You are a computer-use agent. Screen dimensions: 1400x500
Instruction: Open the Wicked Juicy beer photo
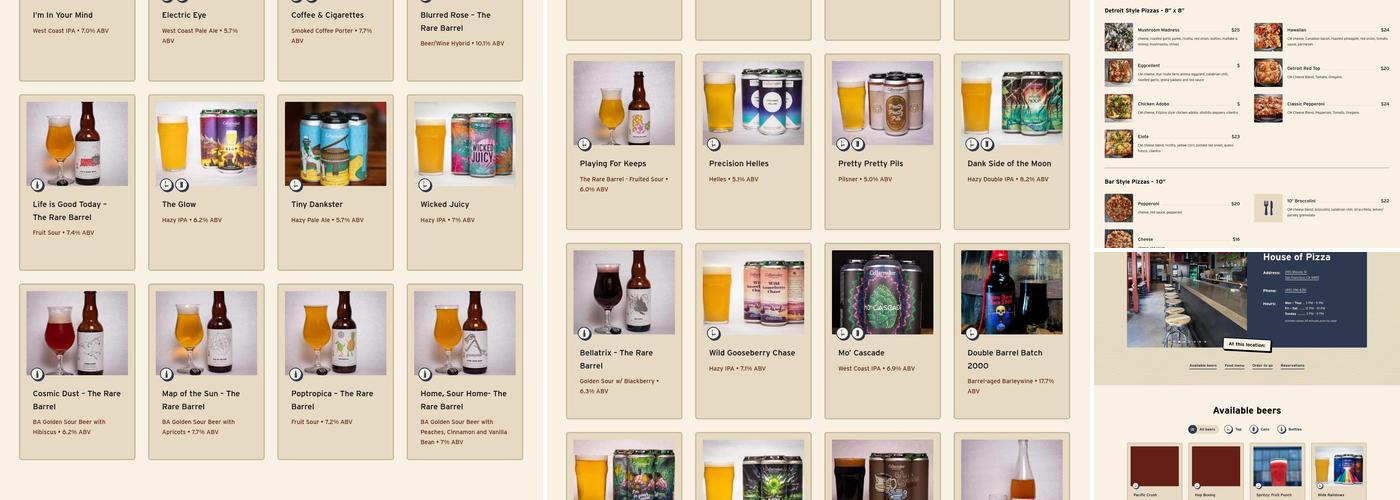click(465, 144)
